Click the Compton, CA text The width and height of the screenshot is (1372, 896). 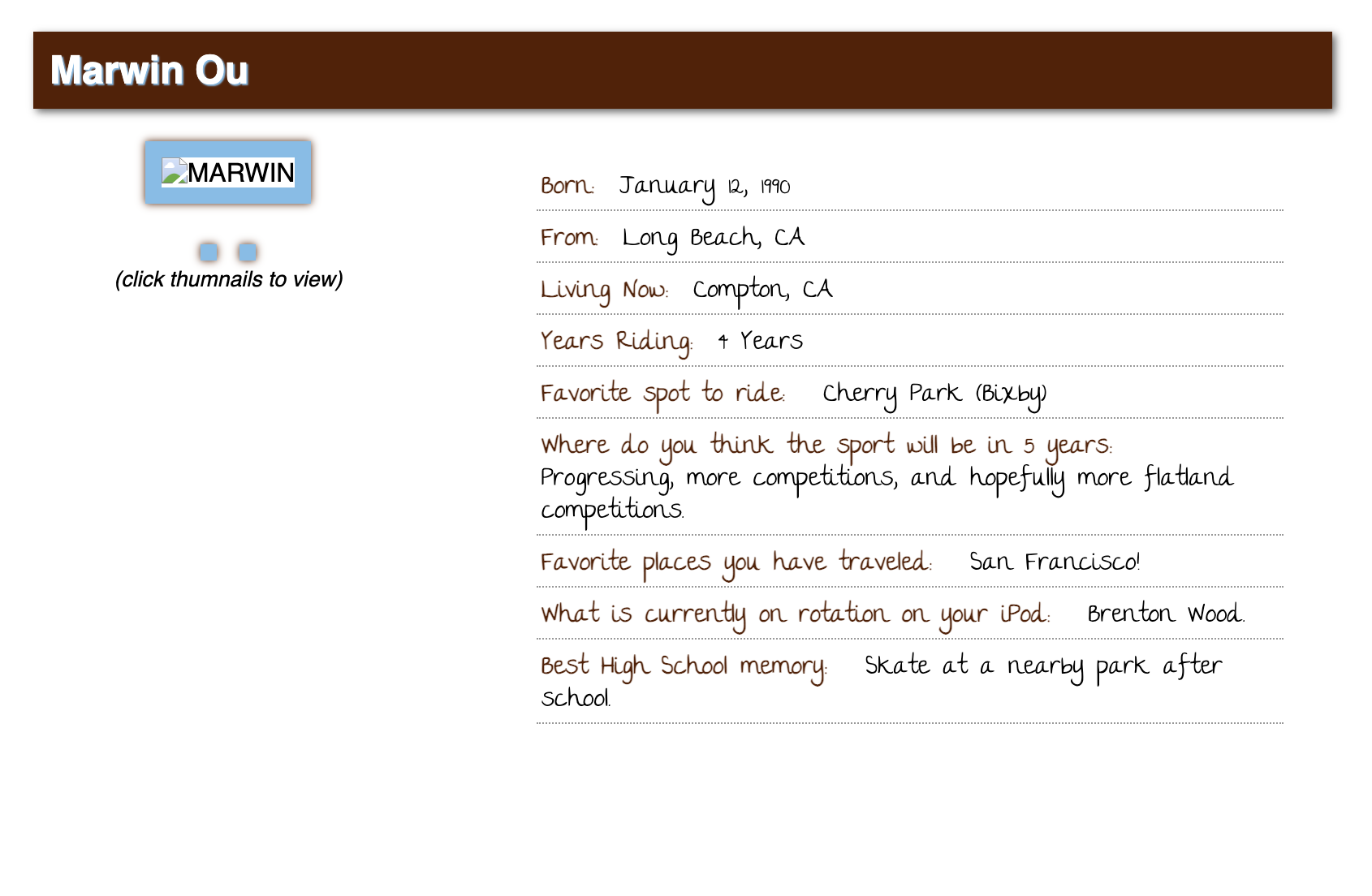tap(762, 290)
